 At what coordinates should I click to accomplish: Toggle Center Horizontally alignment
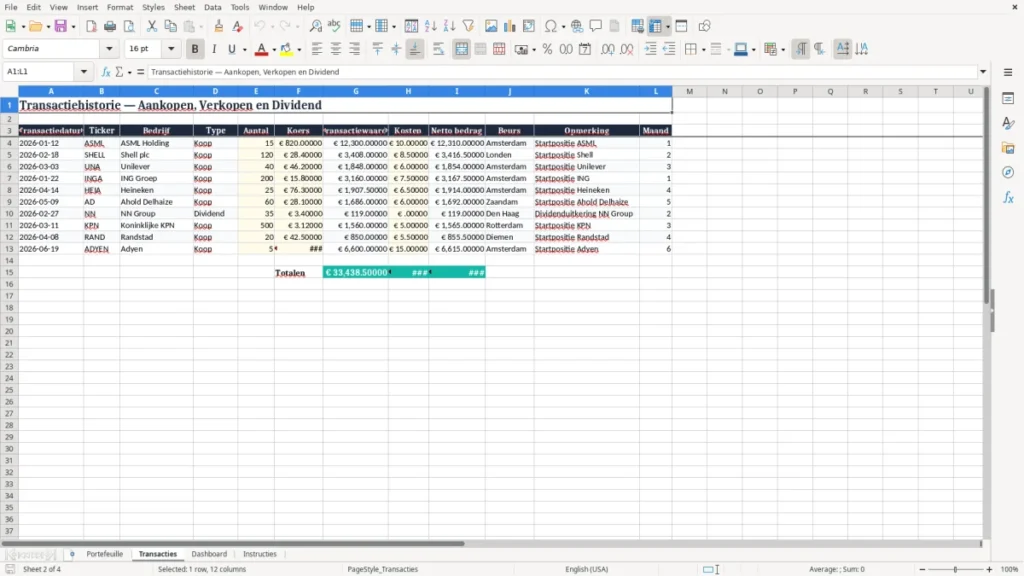pyautogui.click(x=336, y=49)
